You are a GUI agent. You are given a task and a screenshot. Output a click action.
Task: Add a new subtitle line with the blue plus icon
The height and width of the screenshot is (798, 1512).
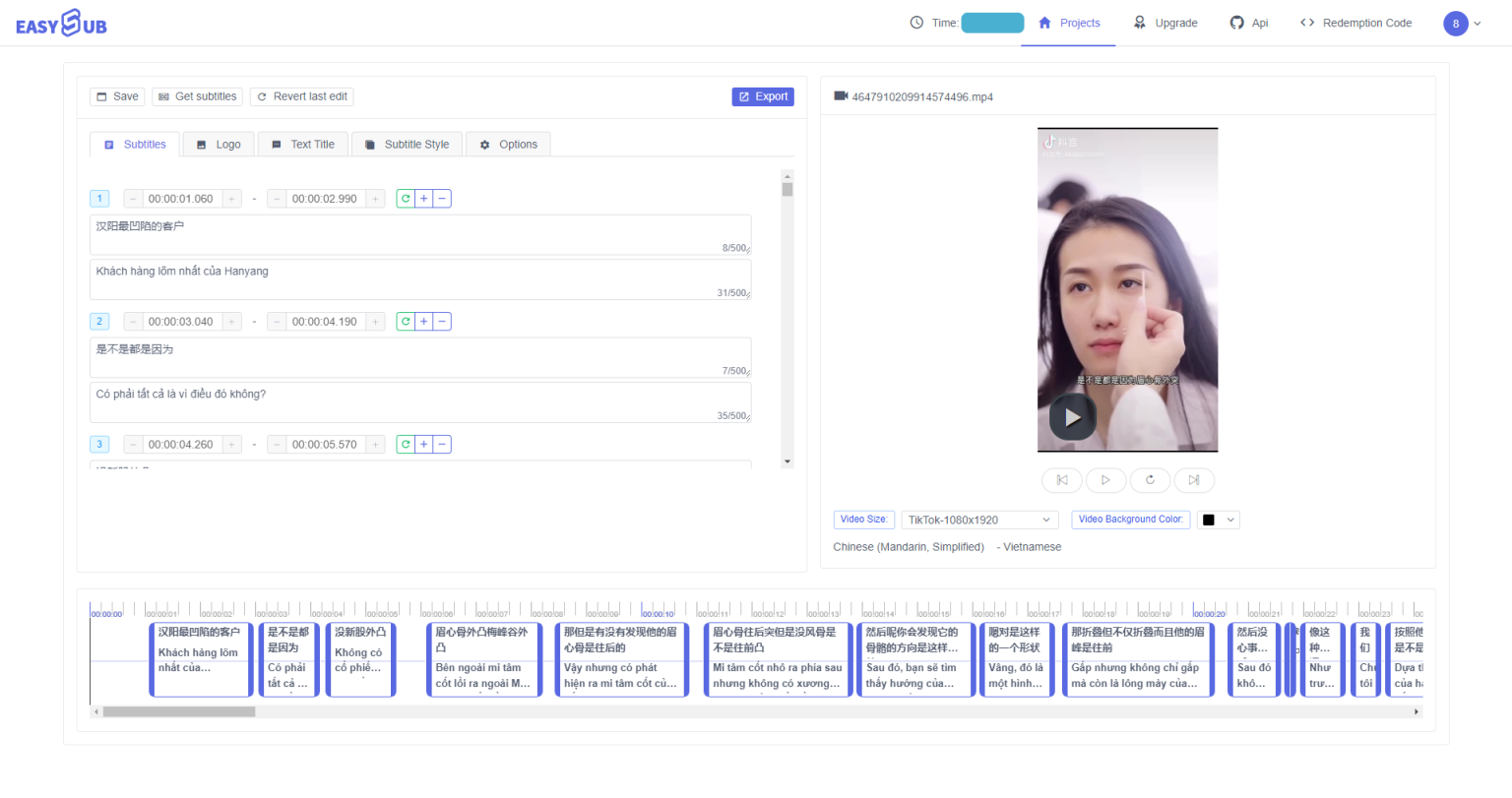[x=423, y=198]
